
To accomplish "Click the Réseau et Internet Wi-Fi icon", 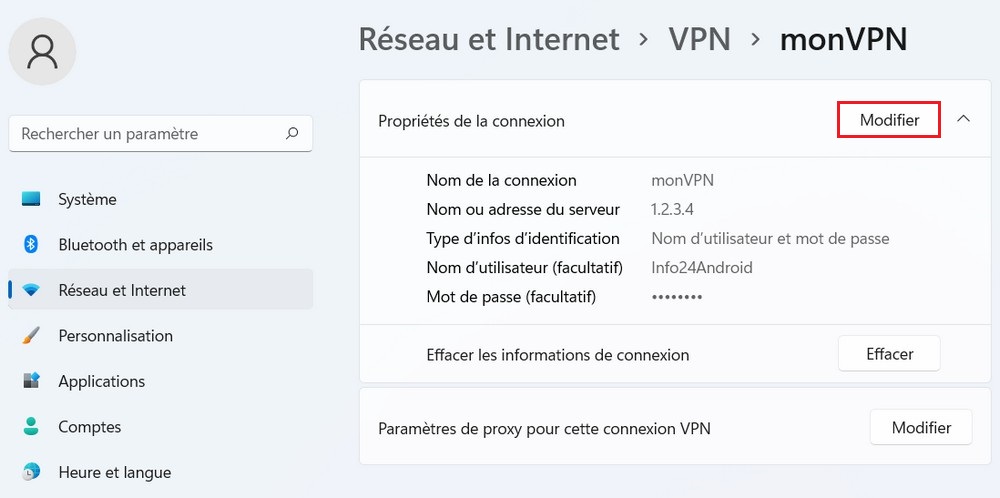I will click(31, 290).
